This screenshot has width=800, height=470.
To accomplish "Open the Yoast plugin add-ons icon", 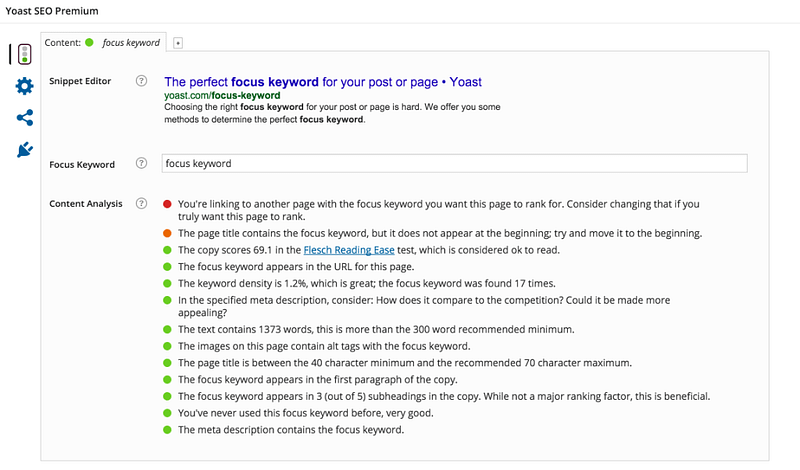I will click(x=24, y=150).
